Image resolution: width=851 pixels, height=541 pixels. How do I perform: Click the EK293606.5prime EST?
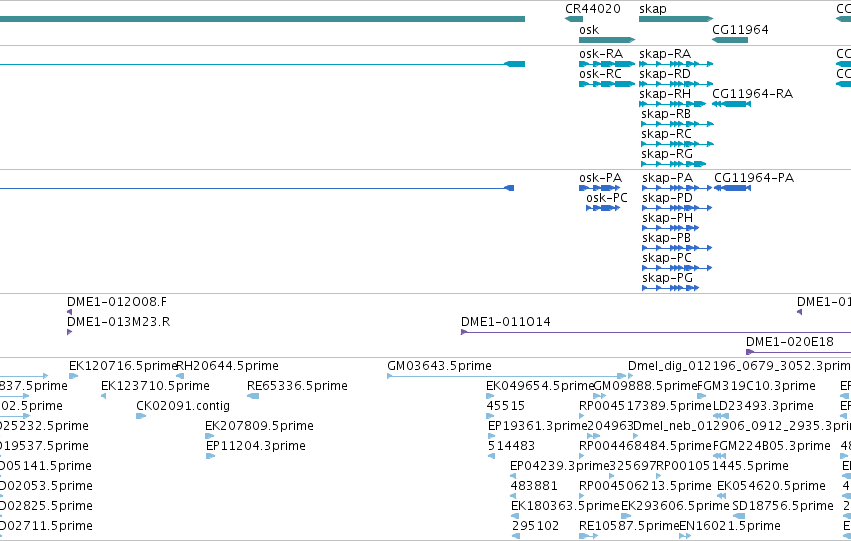pos(625,516)
